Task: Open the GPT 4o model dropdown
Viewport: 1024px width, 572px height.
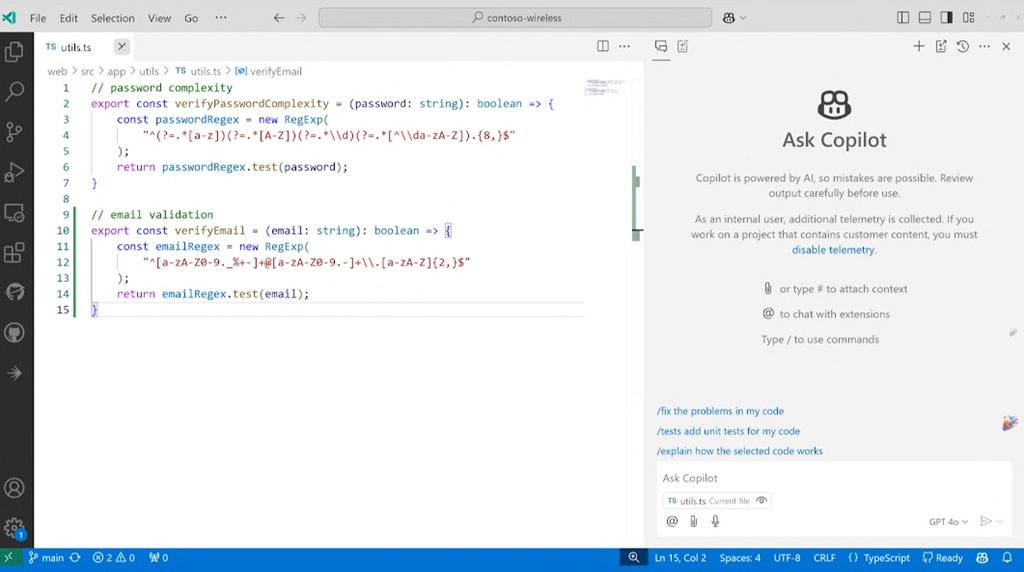Action: [x=948, y=522]
